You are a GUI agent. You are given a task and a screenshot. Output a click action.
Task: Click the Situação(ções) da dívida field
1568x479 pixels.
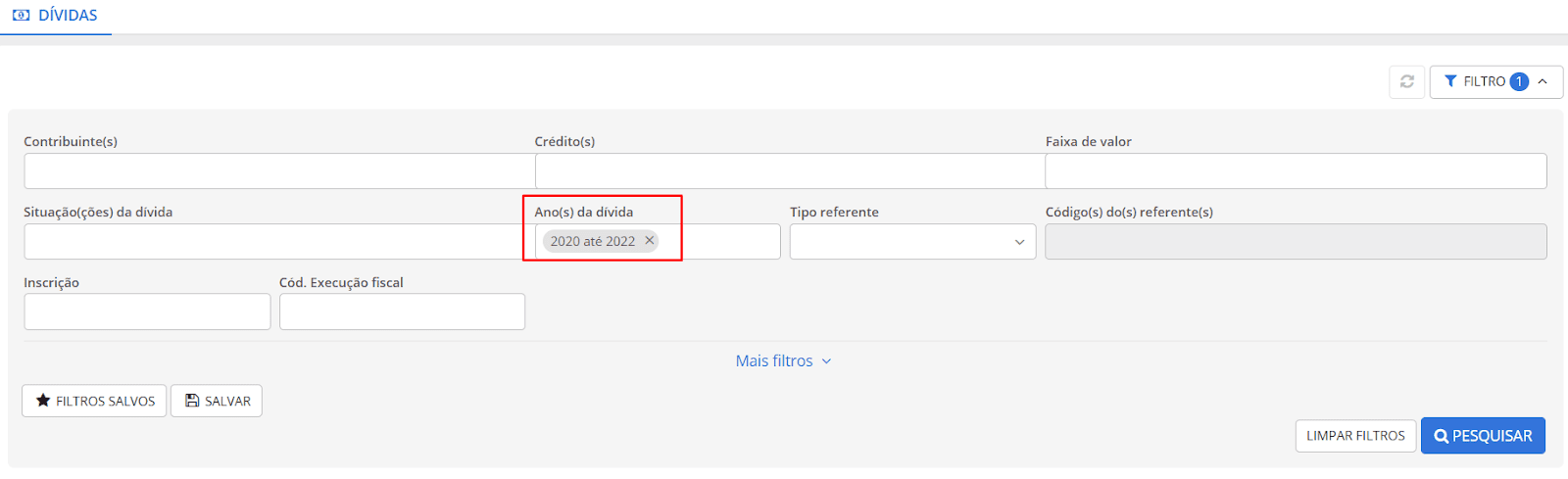click(x=274, y=242)
